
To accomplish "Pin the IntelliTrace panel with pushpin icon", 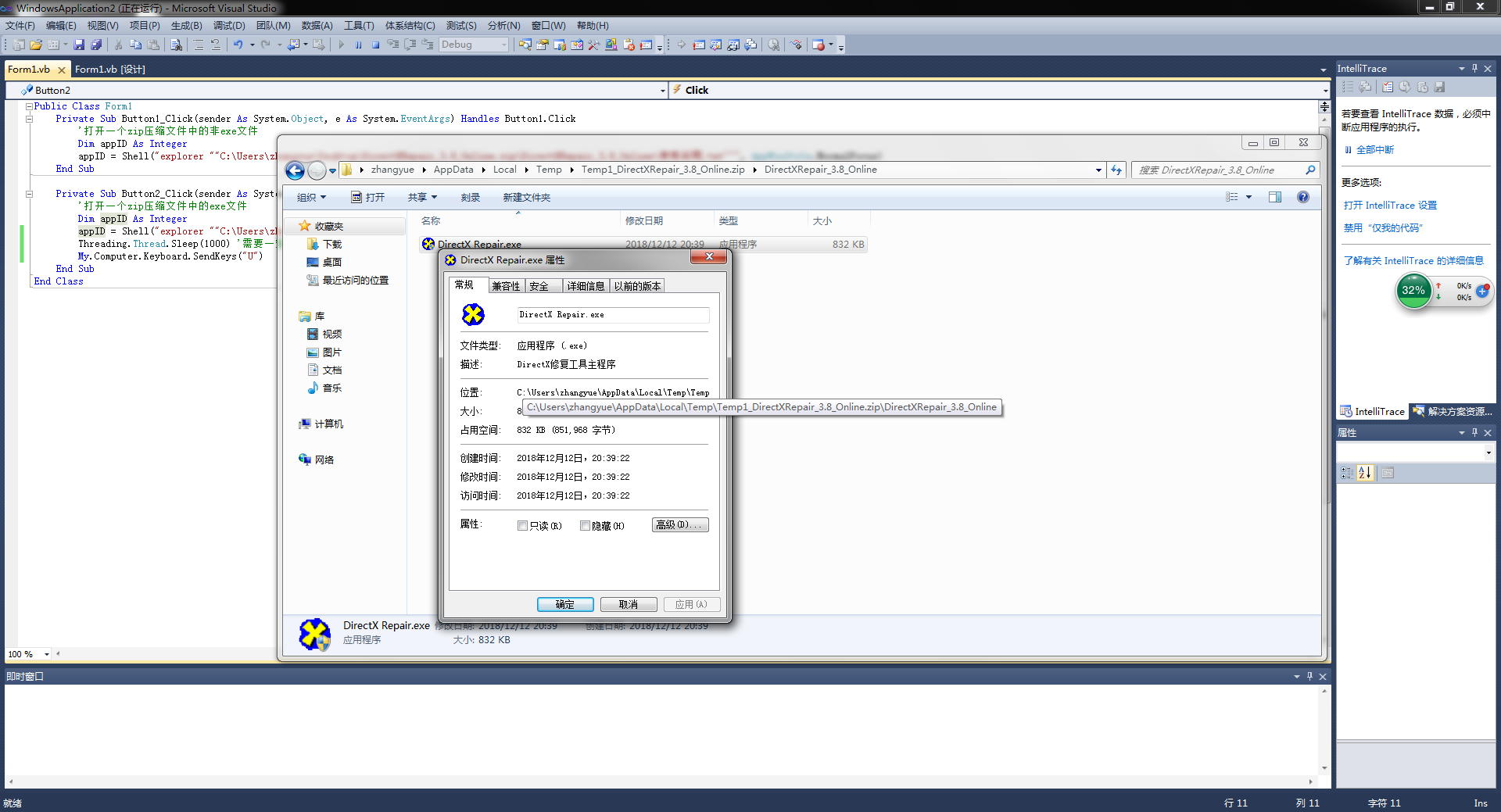I will pyautogui.click(x=1474, y=69).
